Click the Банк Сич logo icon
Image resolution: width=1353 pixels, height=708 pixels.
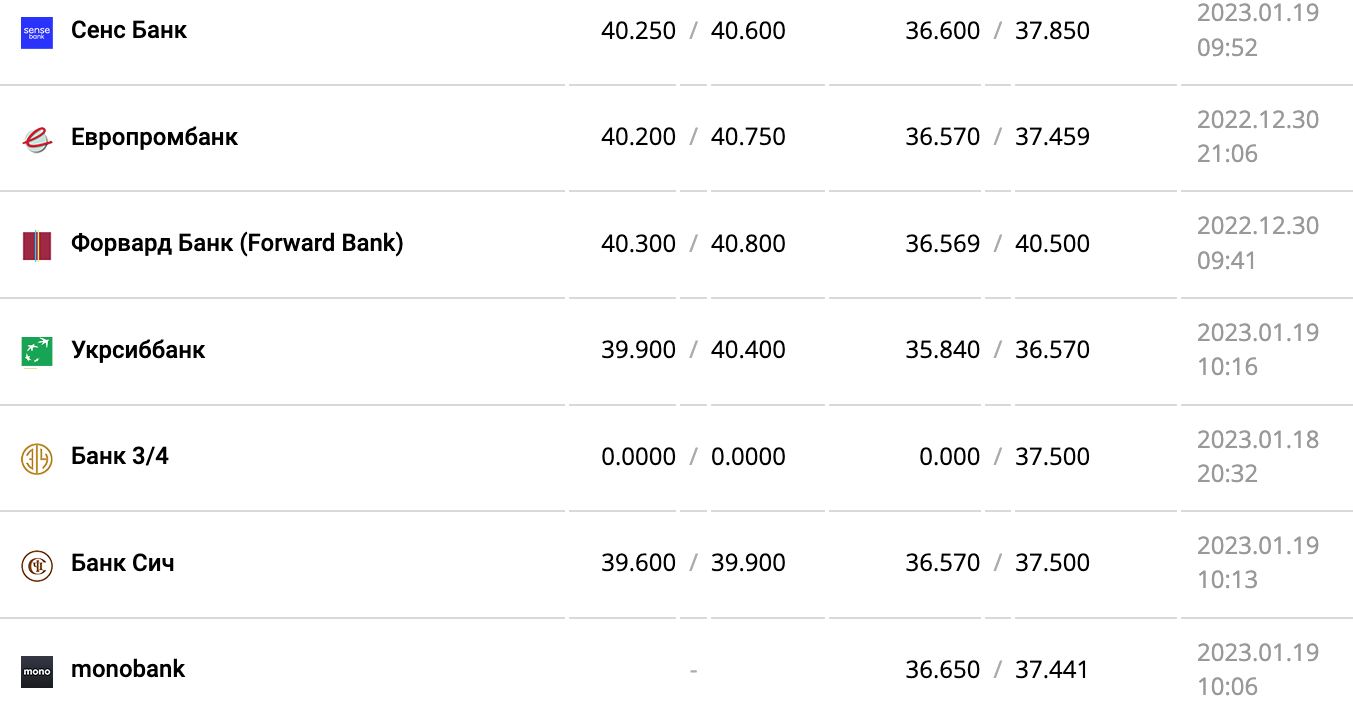(37, 564)
